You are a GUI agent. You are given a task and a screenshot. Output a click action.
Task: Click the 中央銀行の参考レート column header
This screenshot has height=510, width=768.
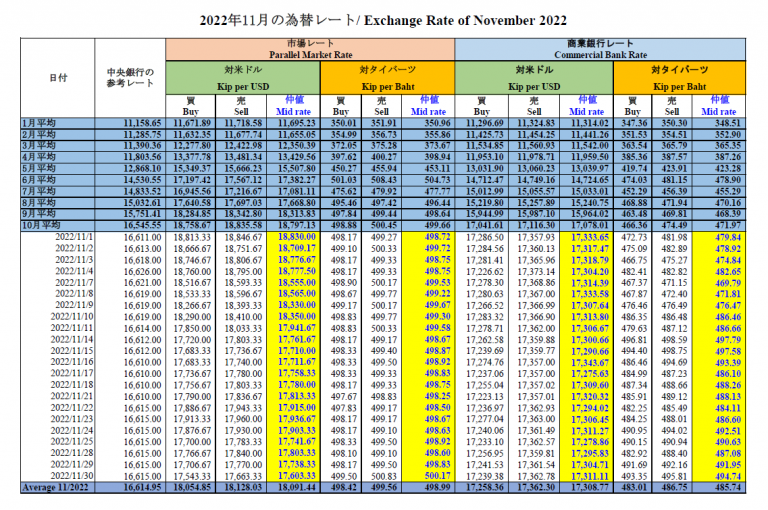click(130, 77)
